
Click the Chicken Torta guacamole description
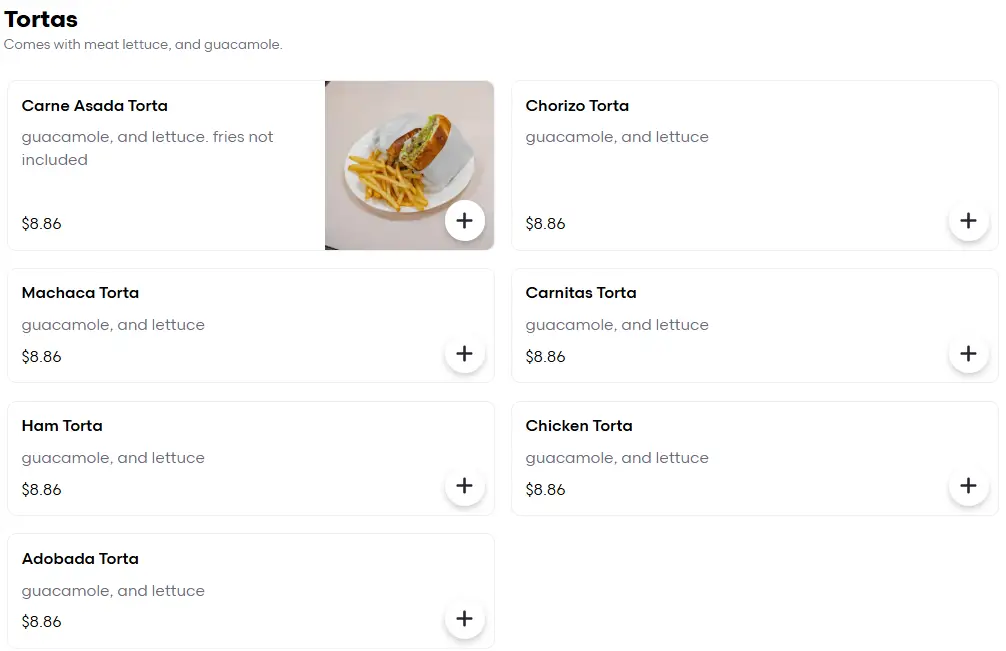coord(617,458)
